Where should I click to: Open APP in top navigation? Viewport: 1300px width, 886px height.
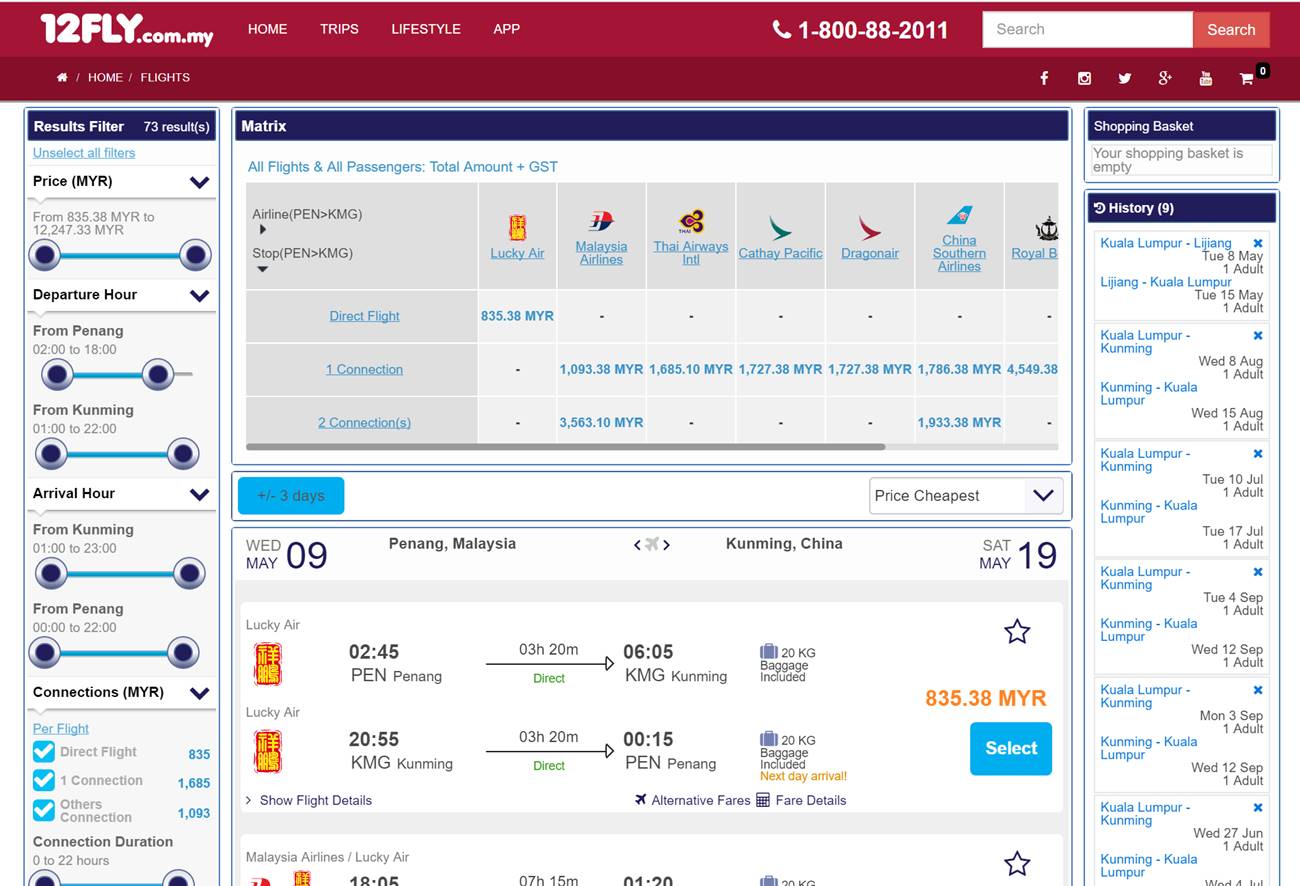pos(507,29)
